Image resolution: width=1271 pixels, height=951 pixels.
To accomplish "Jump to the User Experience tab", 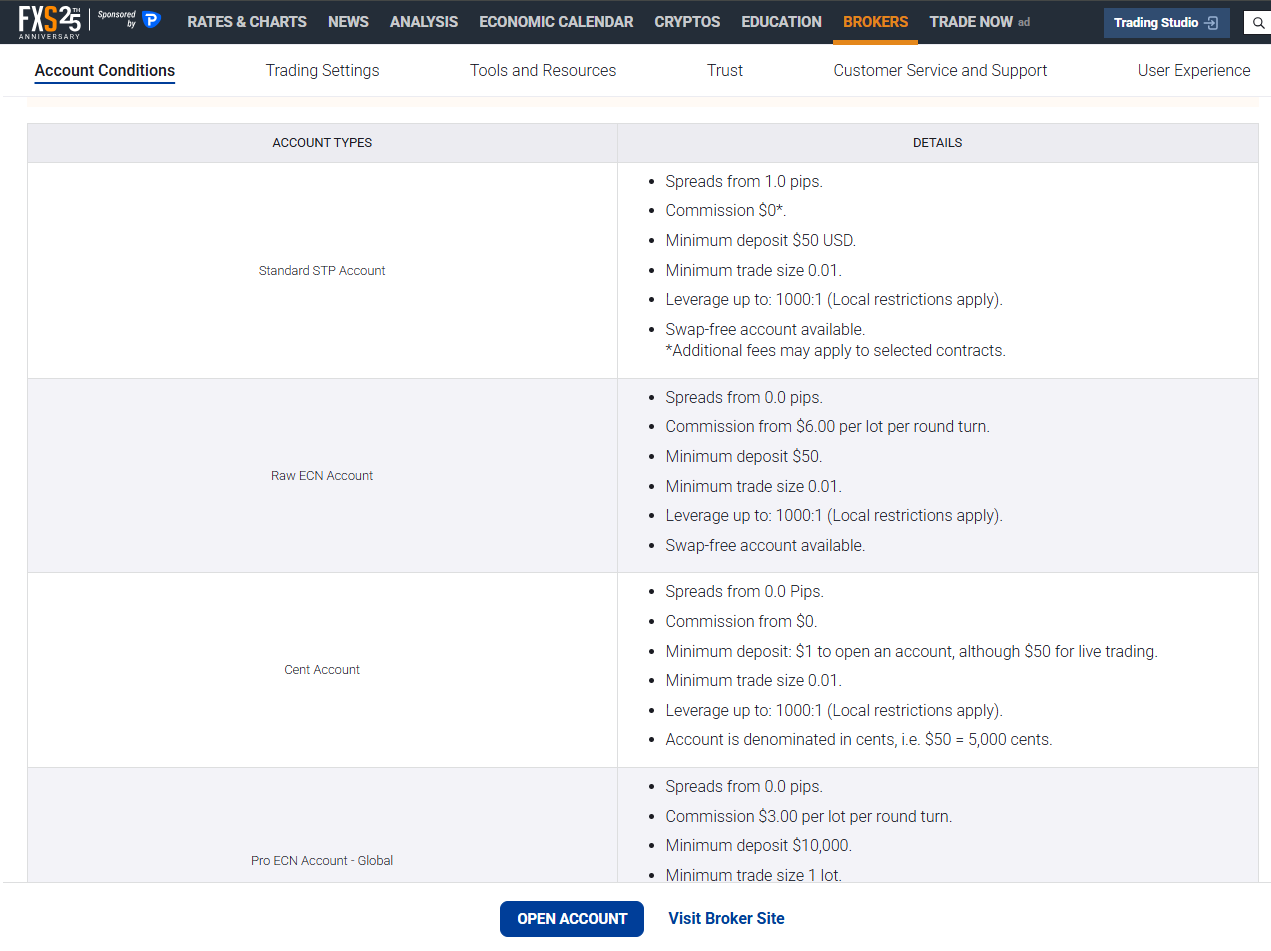I will click(x=1194, y=70).
